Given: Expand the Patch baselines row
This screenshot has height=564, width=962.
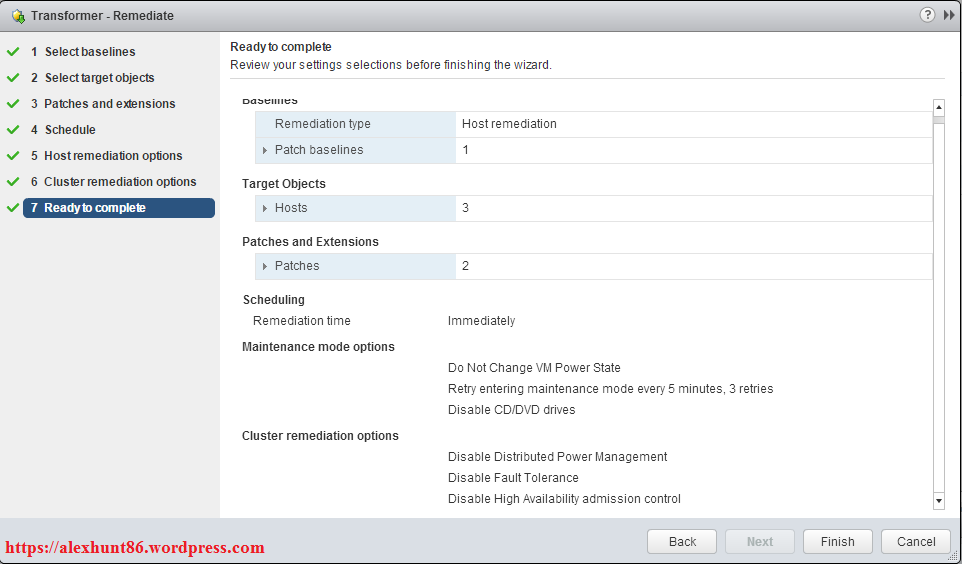Looking at the screenshot, I should (x=265, y=150).
